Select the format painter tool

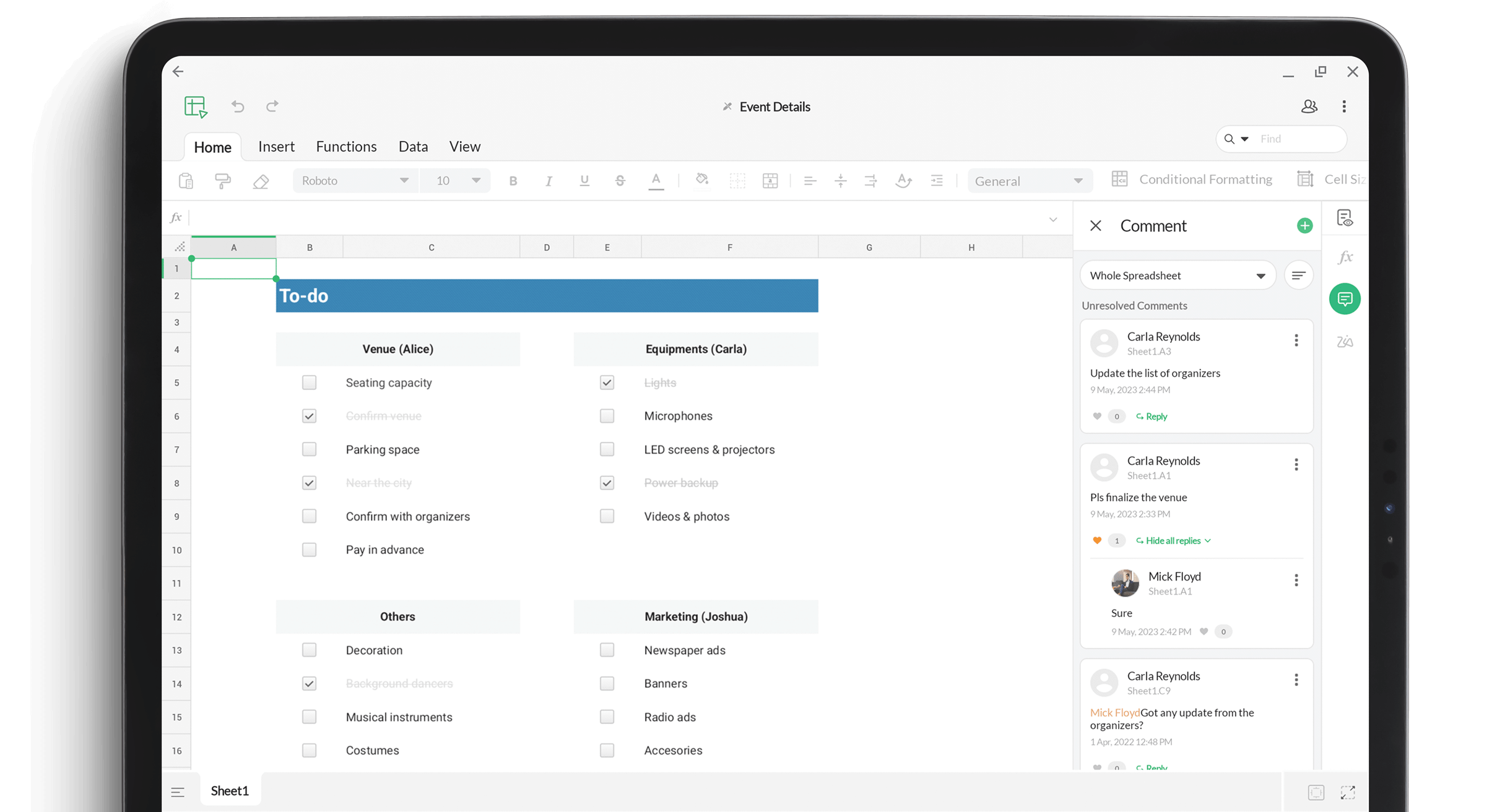(x=222, y=180)
